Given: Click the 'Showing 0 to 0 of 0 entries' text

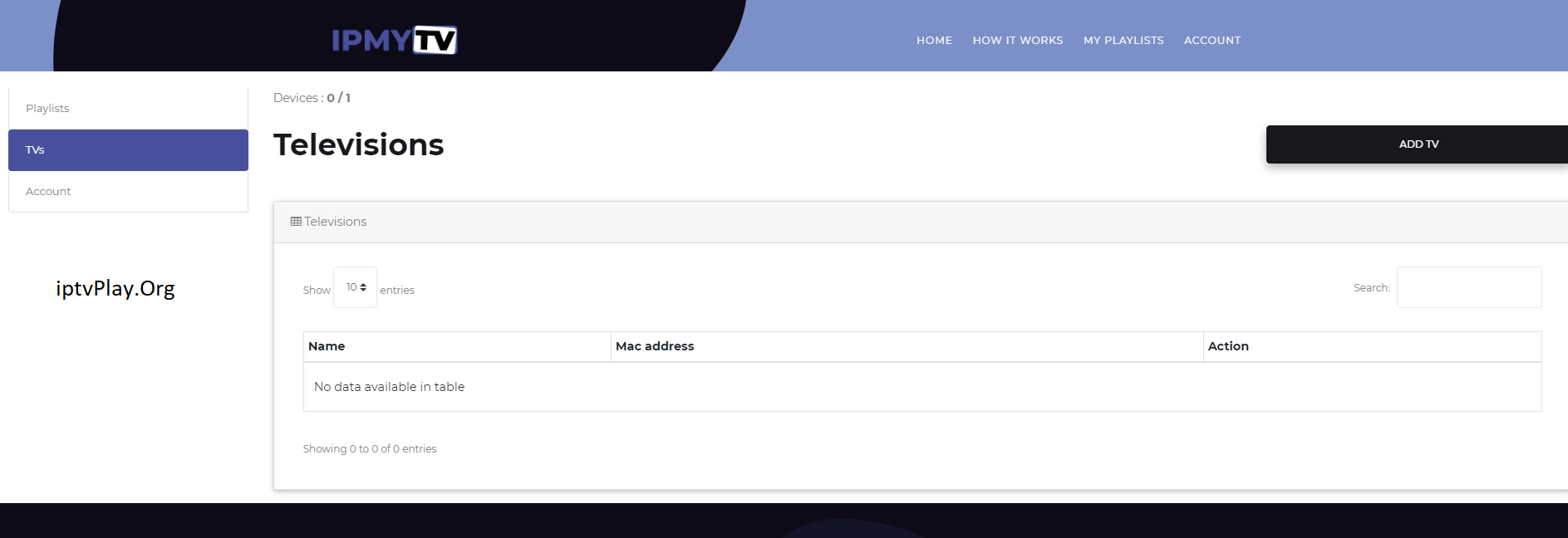Looking at the screenshot, I should tap(370, 449).
